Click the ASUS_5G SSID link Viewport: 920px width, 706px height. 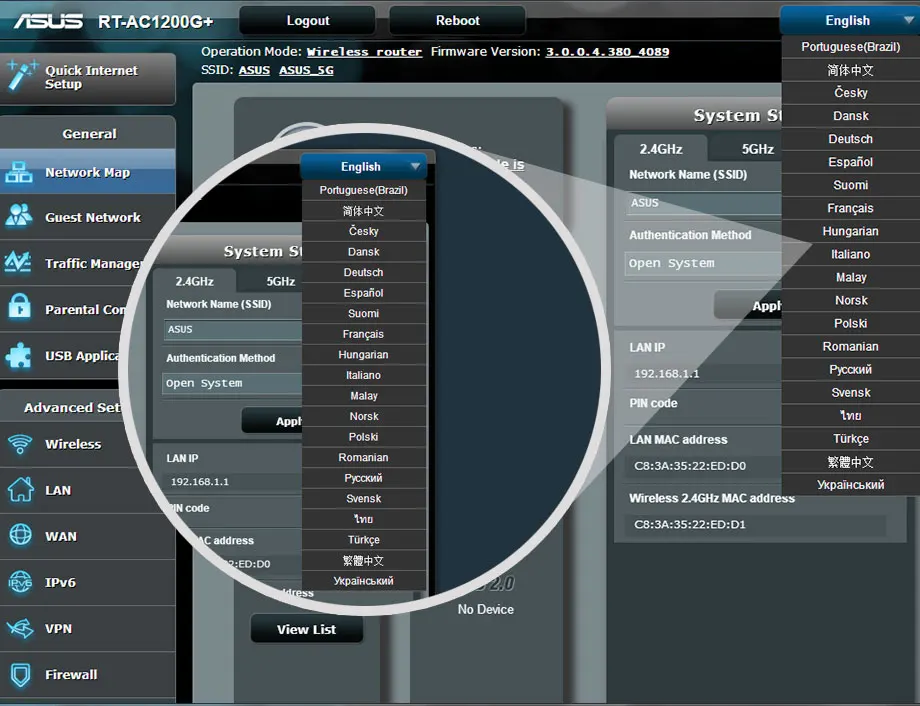[306, 70]
